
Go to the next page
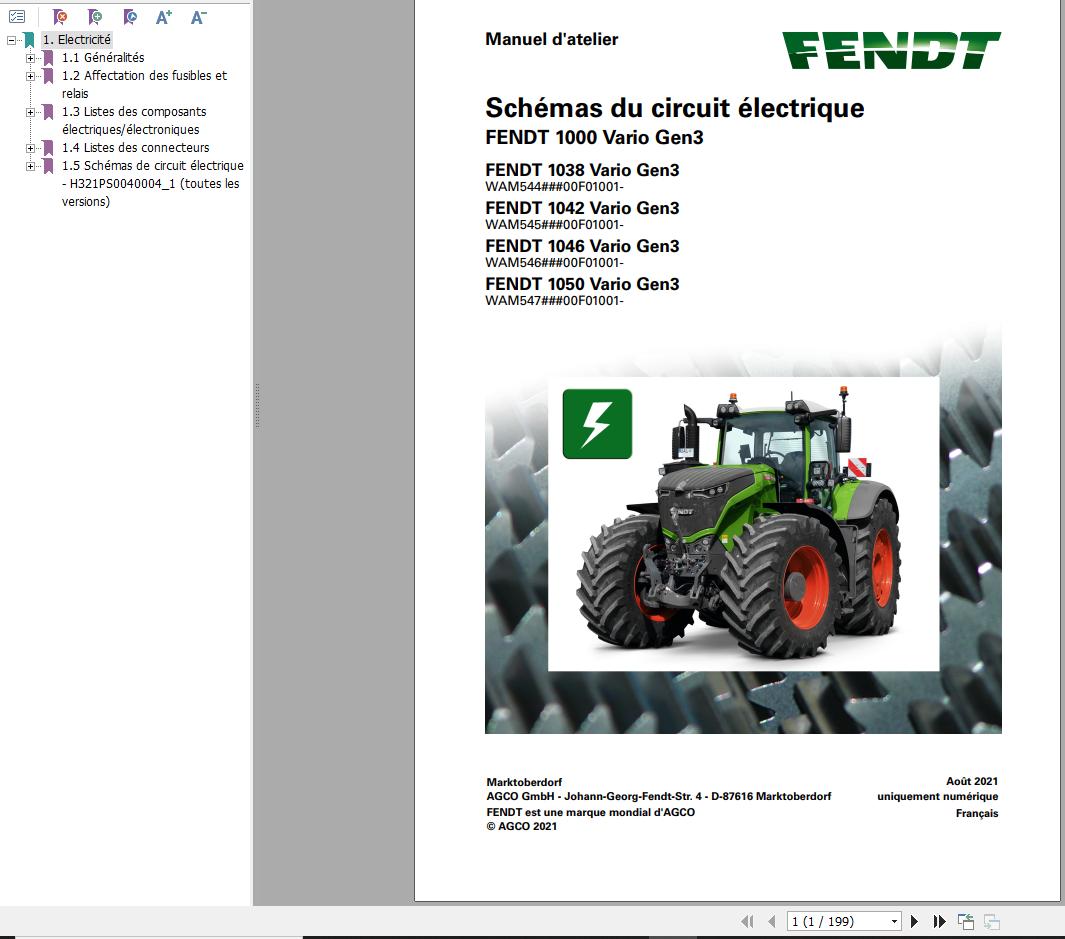point(914,921)
